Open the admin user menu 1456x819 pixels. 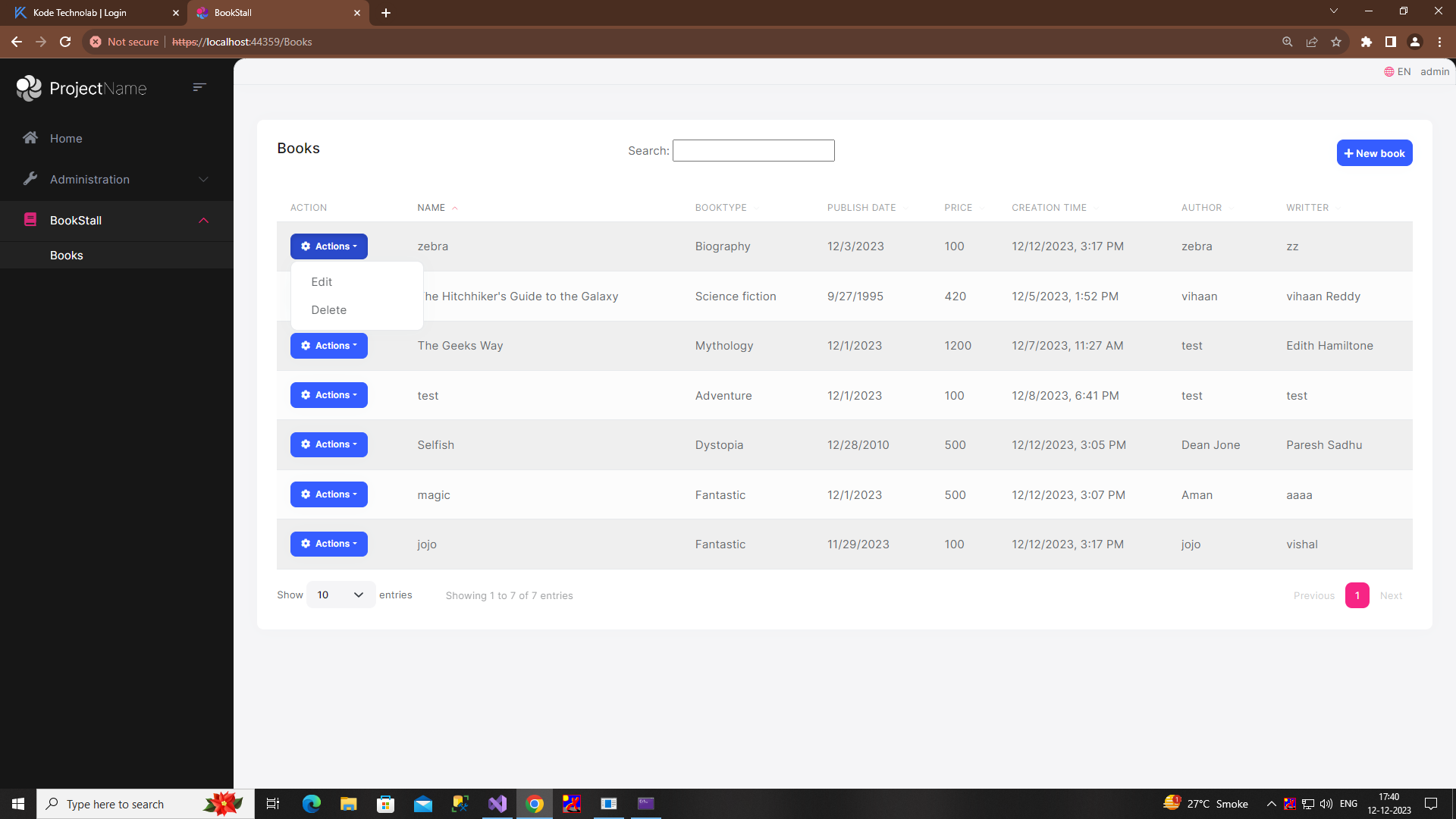[1434, 72]
